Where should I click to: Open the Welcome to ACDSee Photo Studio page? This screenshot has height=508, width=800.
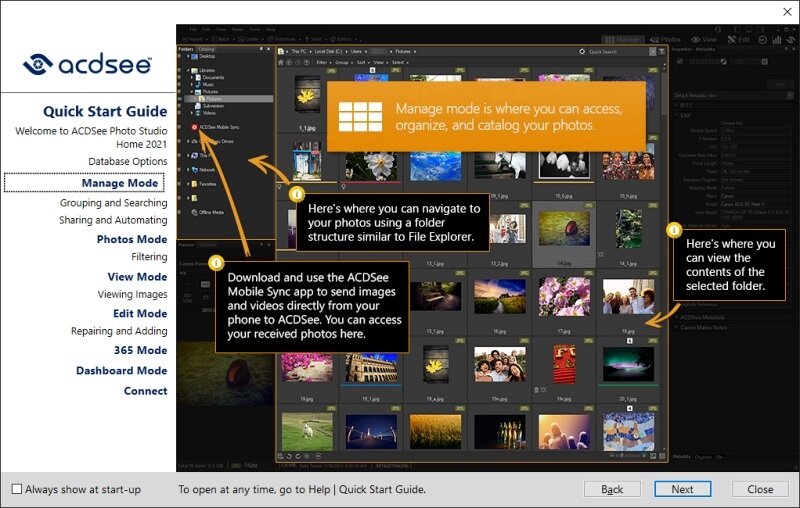click(x=91, y=138)
